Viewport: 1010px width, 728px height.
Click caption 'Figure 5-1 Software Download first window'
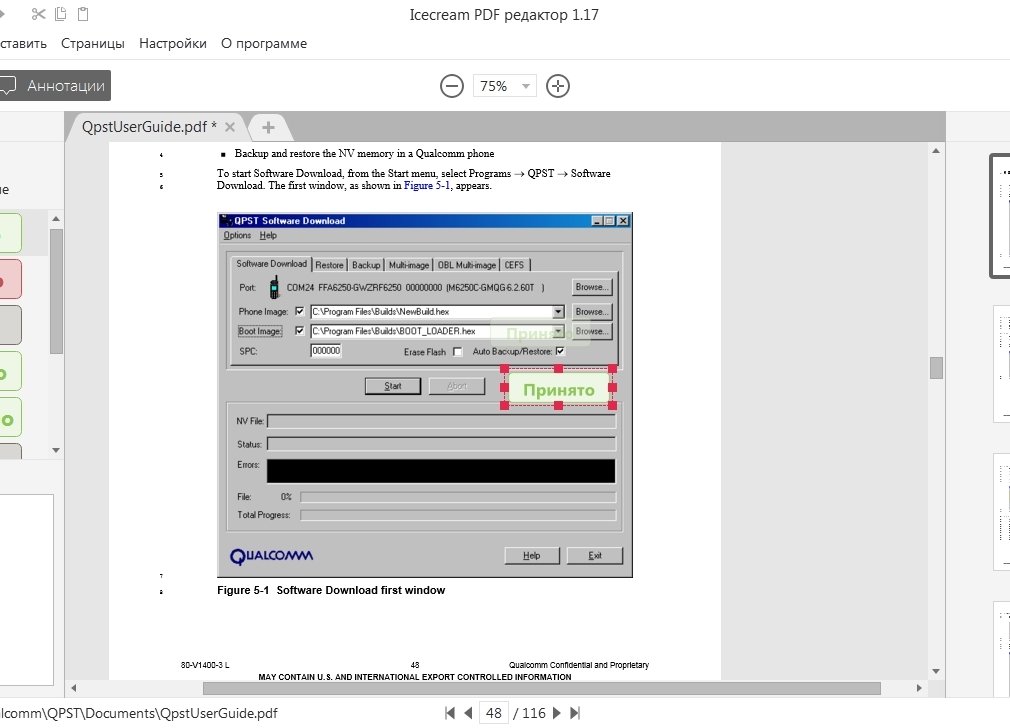point(331,590)
